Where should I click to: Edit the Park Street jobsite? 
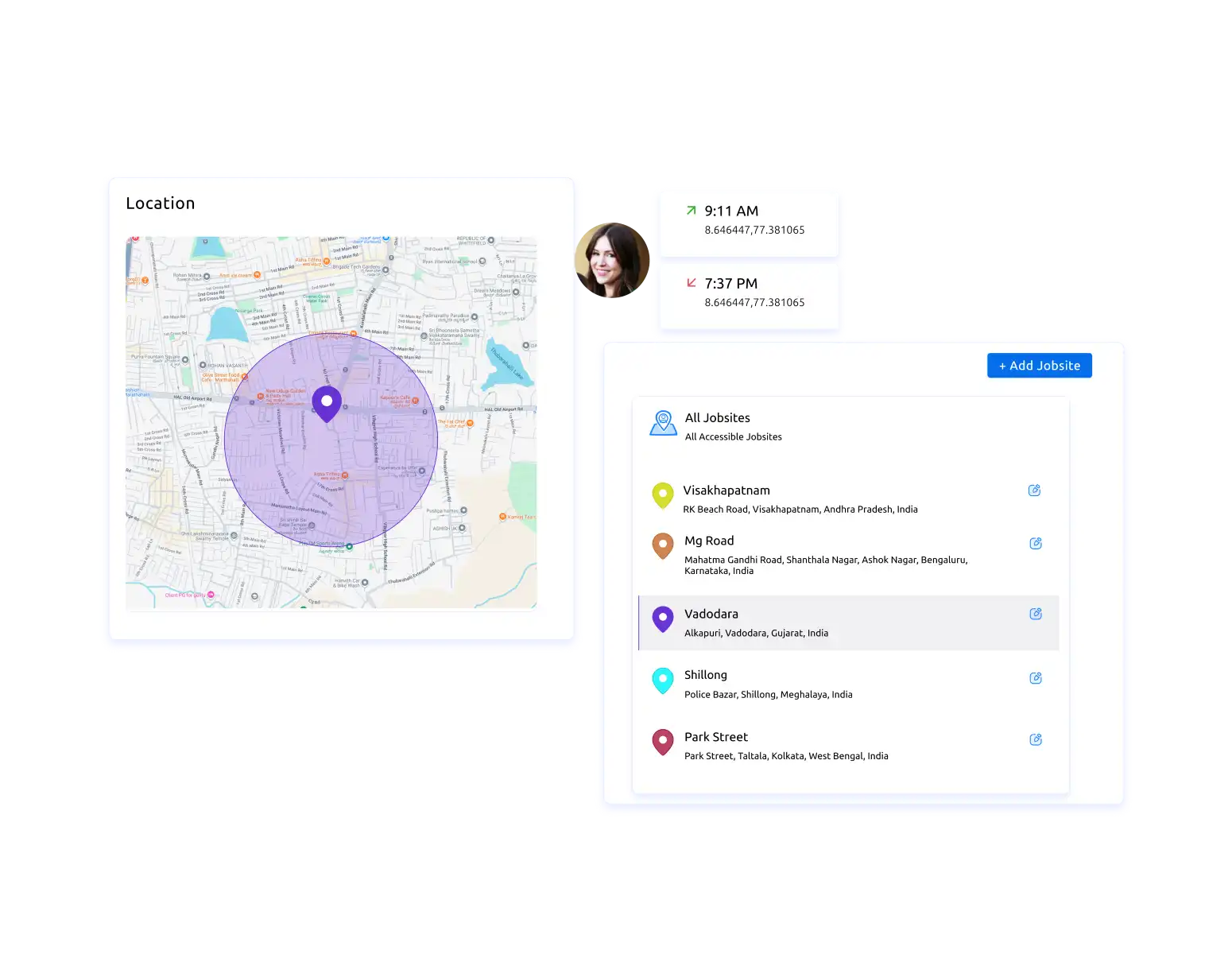[1036, 739]
